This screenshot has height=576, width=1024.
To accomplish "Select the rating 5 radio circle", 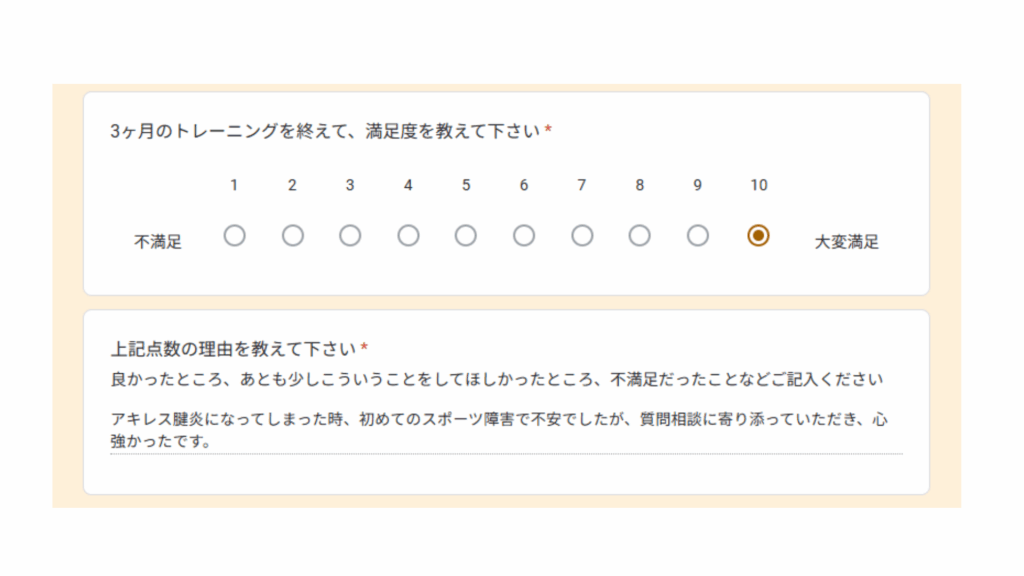I will [x=466, y=236].
